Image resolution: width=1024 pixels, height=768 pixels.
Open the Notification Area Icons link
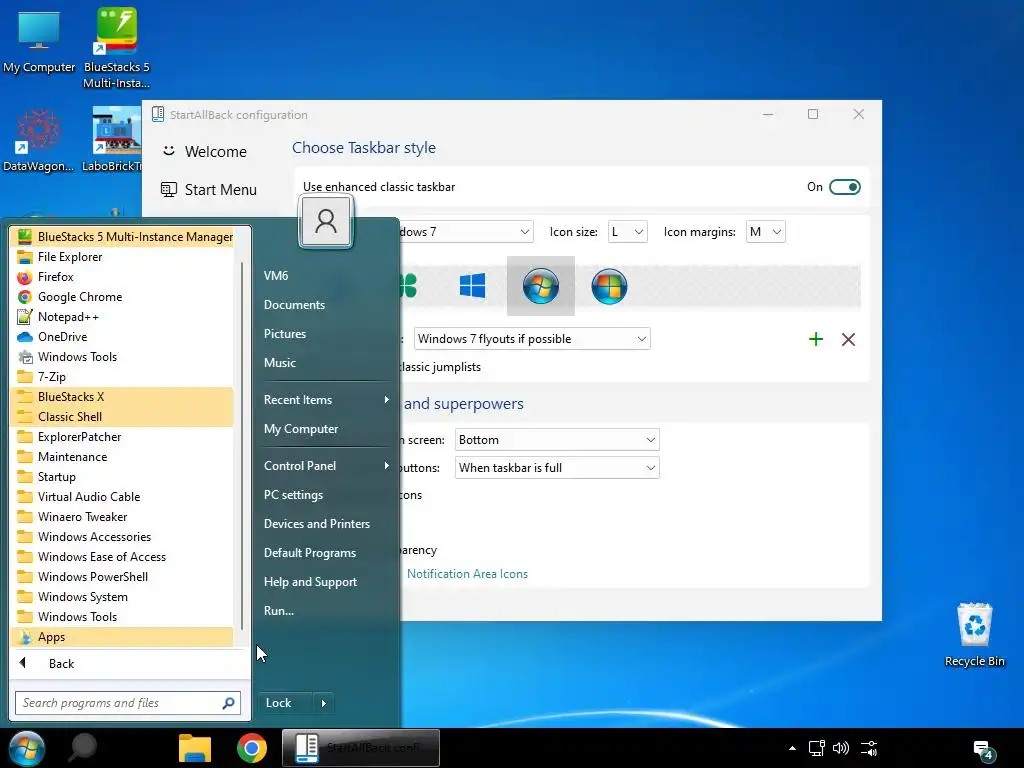tap(467, 574)
